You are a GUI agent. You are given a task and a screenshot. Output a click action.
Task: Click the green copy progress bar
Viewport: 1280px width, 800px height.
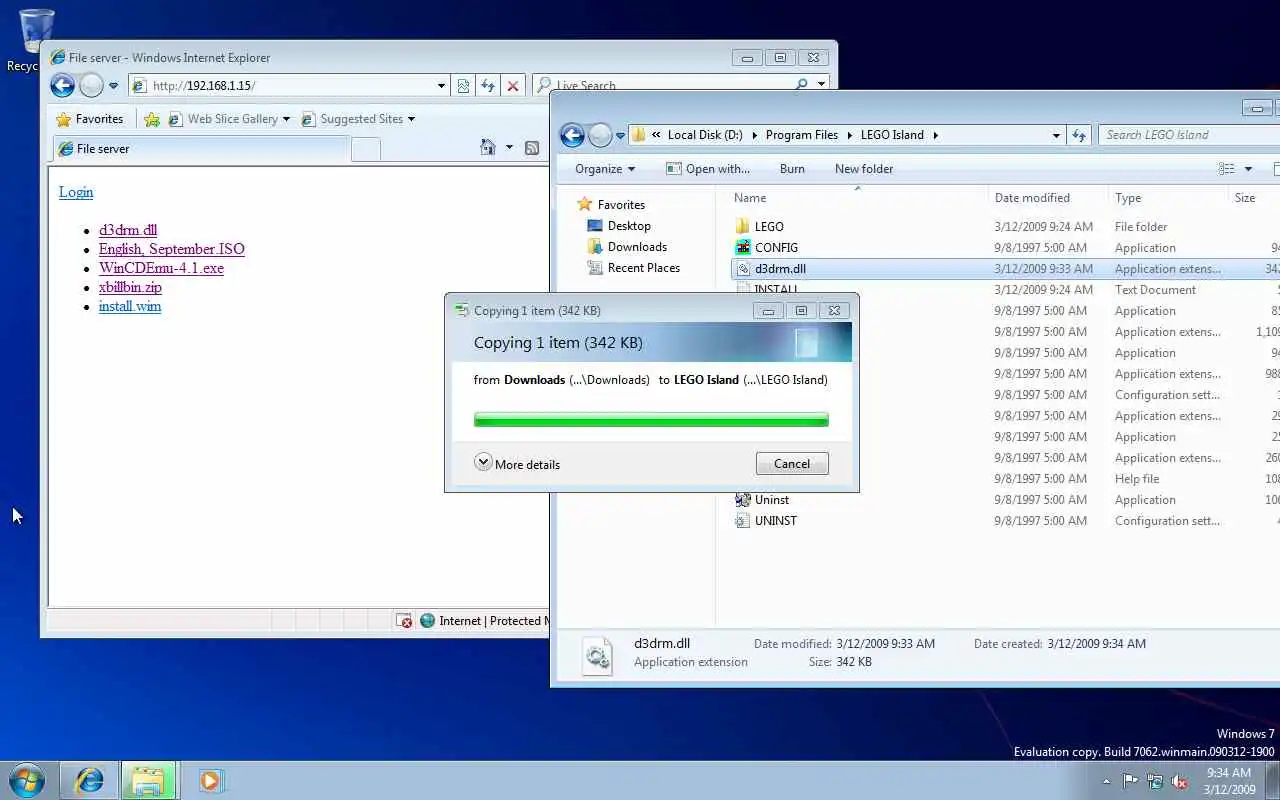pyautogui.click(x=651, y=420)
